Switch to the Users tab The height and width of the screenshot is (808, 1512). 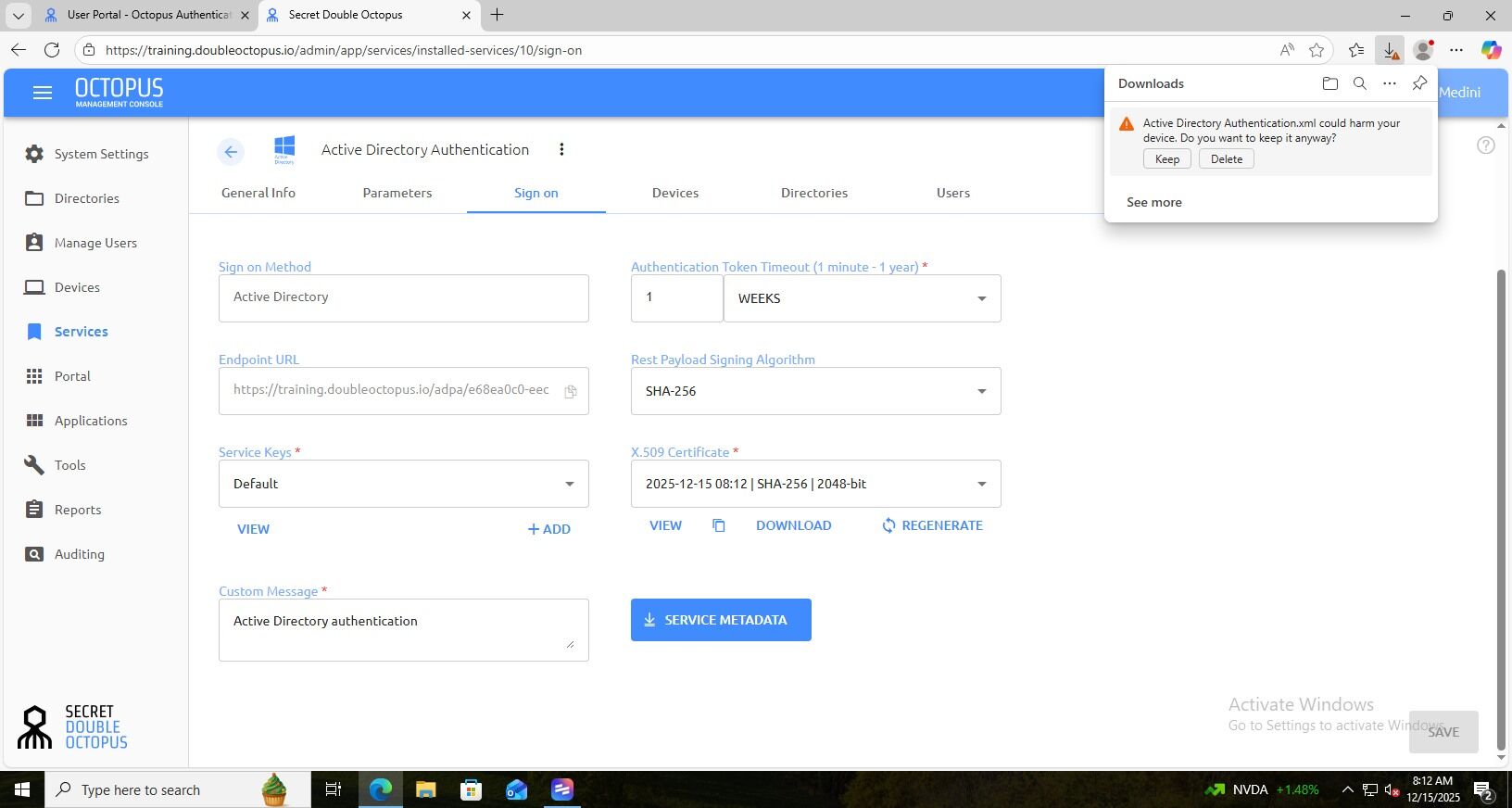click(x=953, y=193)
